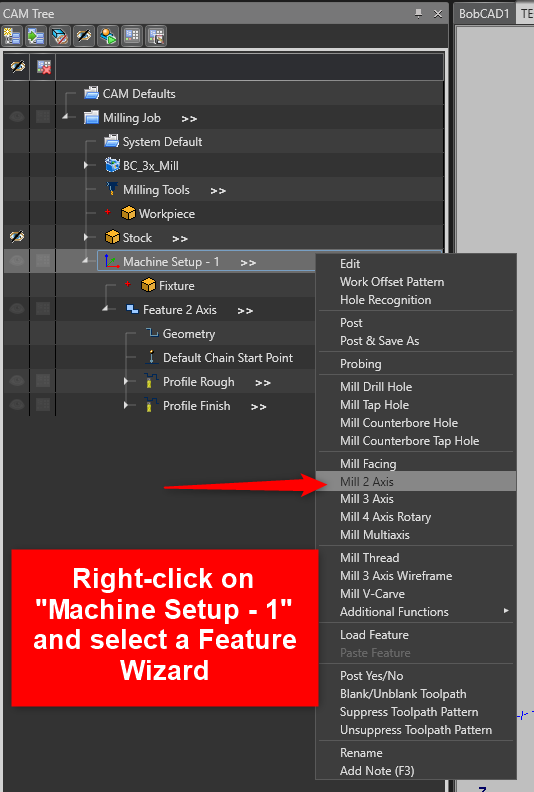
Task: Click the blank/unblank eye icon in toolbar
Action: tap(84, 36)
